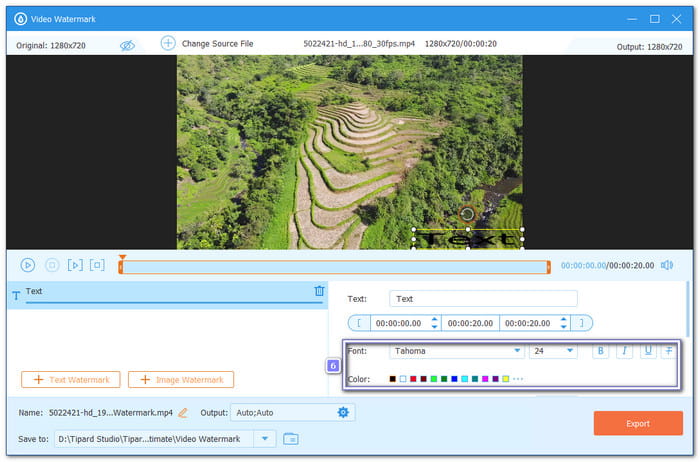Expand the Save to path dropdown
700x462 pixels.
265,439
